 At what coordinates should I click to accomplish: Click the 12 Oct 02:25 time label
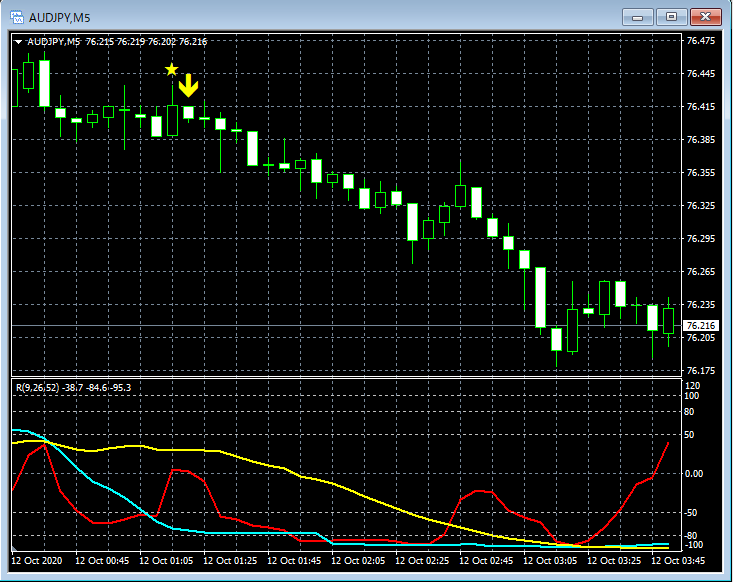423,560
